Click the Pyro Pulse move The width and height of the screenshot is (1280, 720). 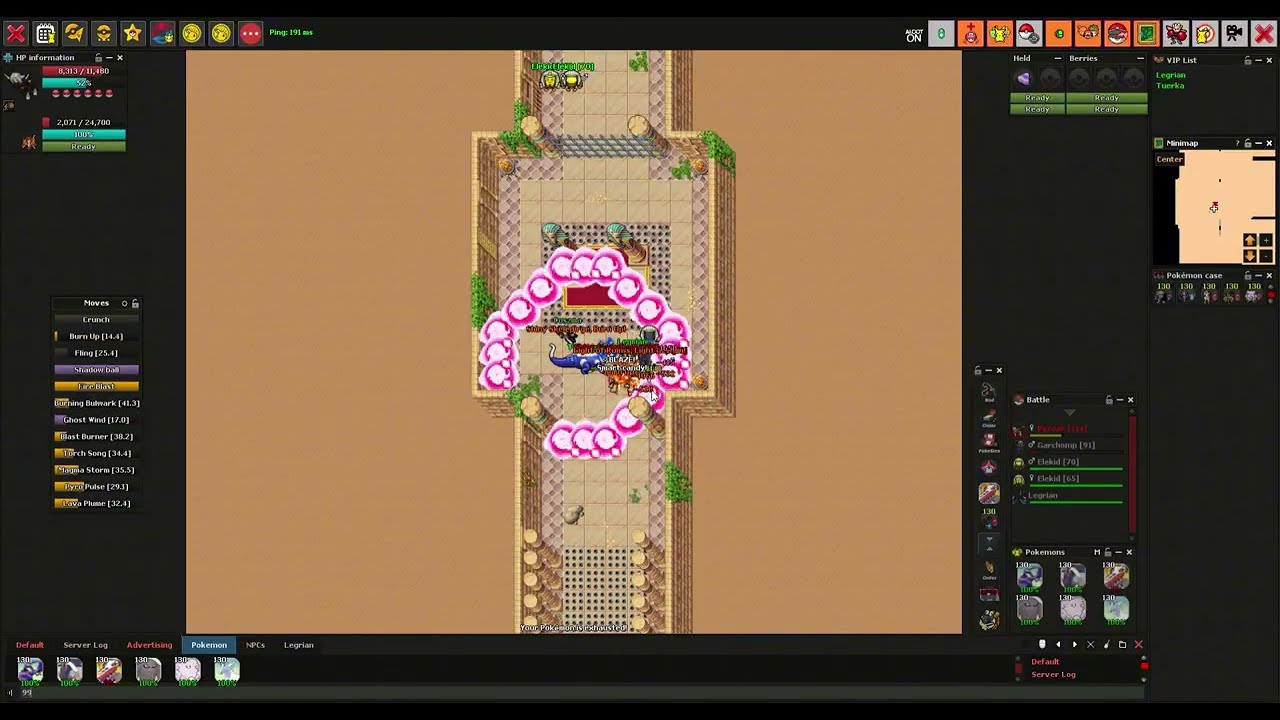(97, 486)
